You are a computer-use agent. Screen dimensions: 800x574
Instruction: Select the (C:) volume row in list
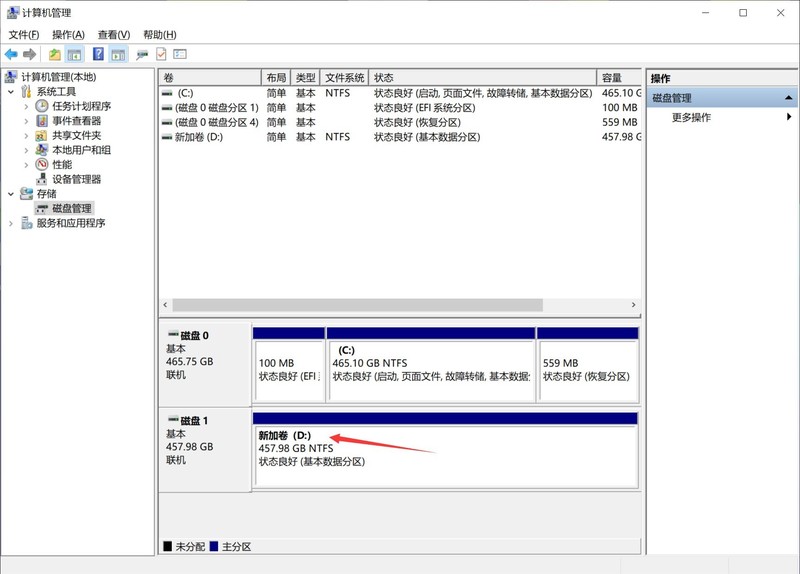(401, 93)
